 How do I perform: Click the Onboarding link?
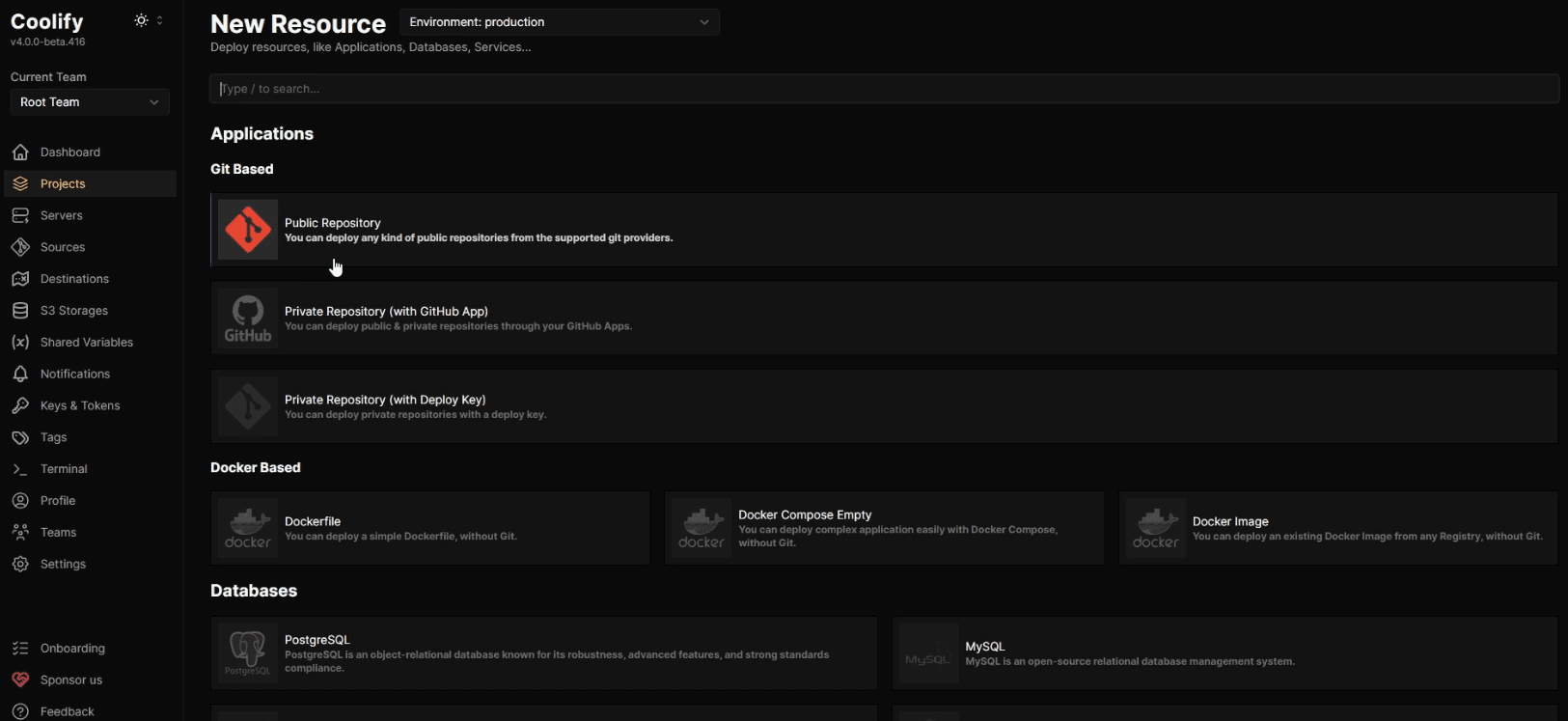(90, 649)
